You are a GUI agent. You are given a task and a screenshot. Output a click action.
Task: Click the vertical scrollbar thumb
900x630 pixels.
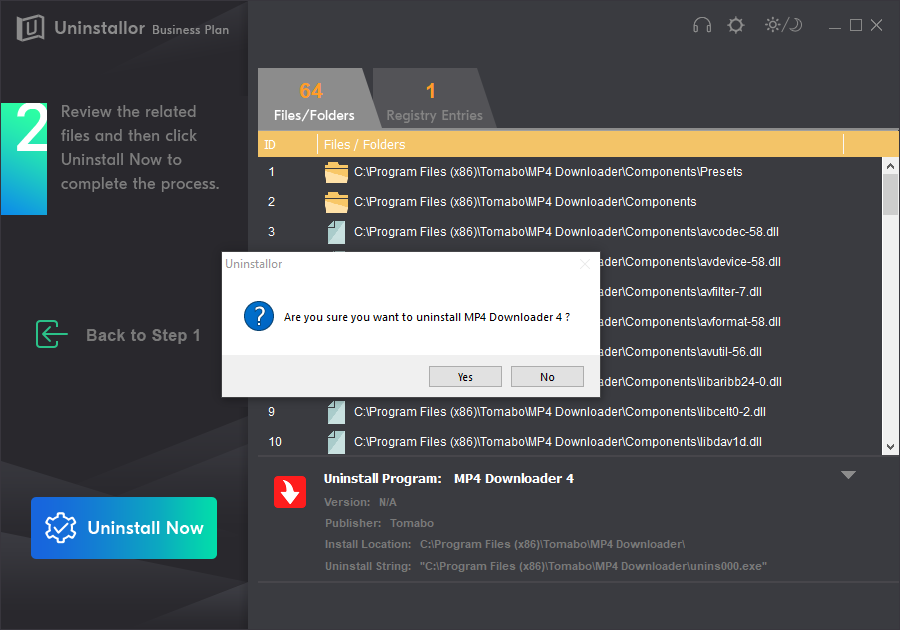(890, 195)
